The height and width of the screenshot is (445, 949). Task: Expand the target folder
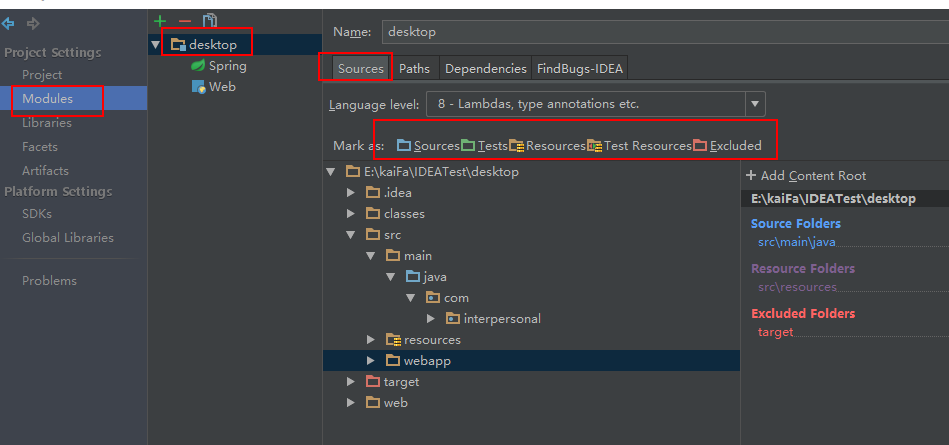(350, 382)
